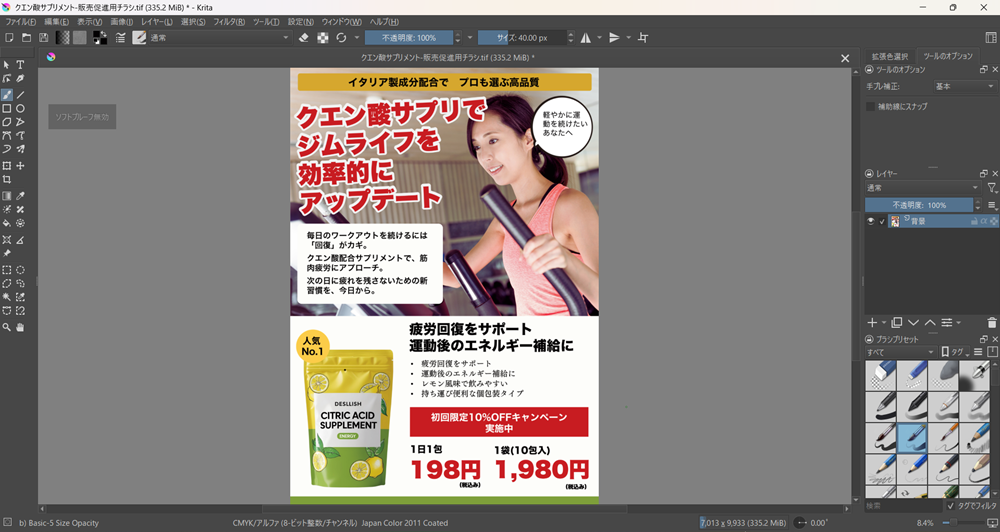1000x532 pixels.
Task: Select the Reference Images pin tool
Action: coord(6,253)
